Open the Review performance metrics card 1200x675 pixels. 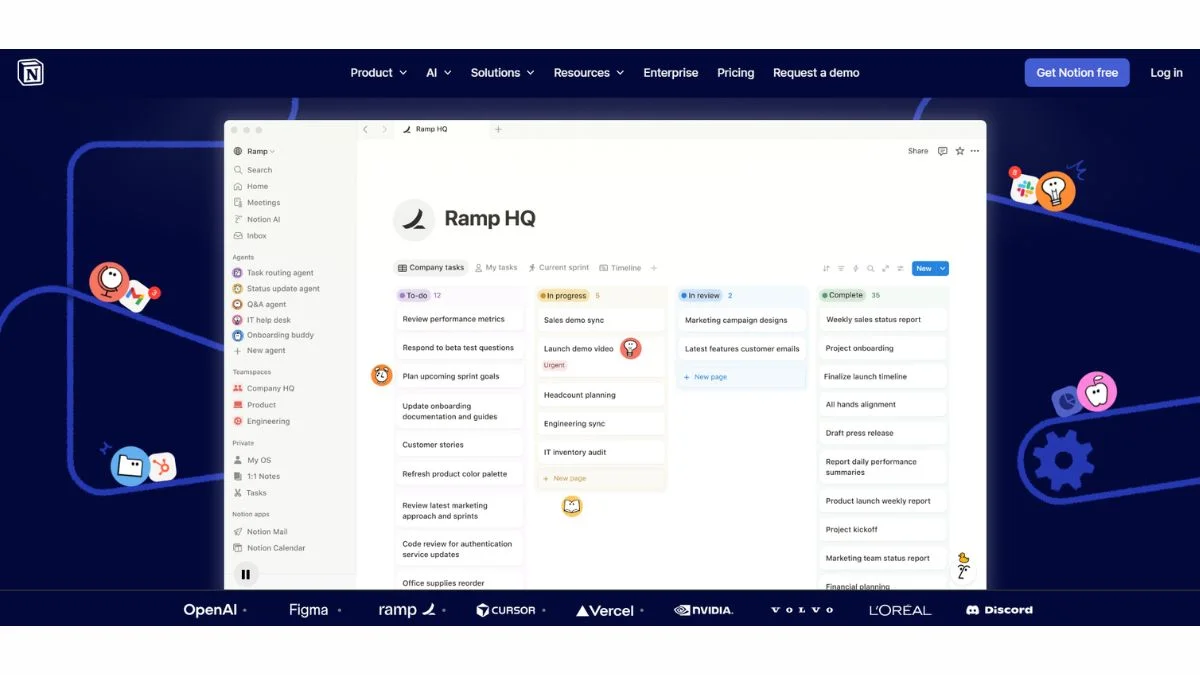(459, 319)
